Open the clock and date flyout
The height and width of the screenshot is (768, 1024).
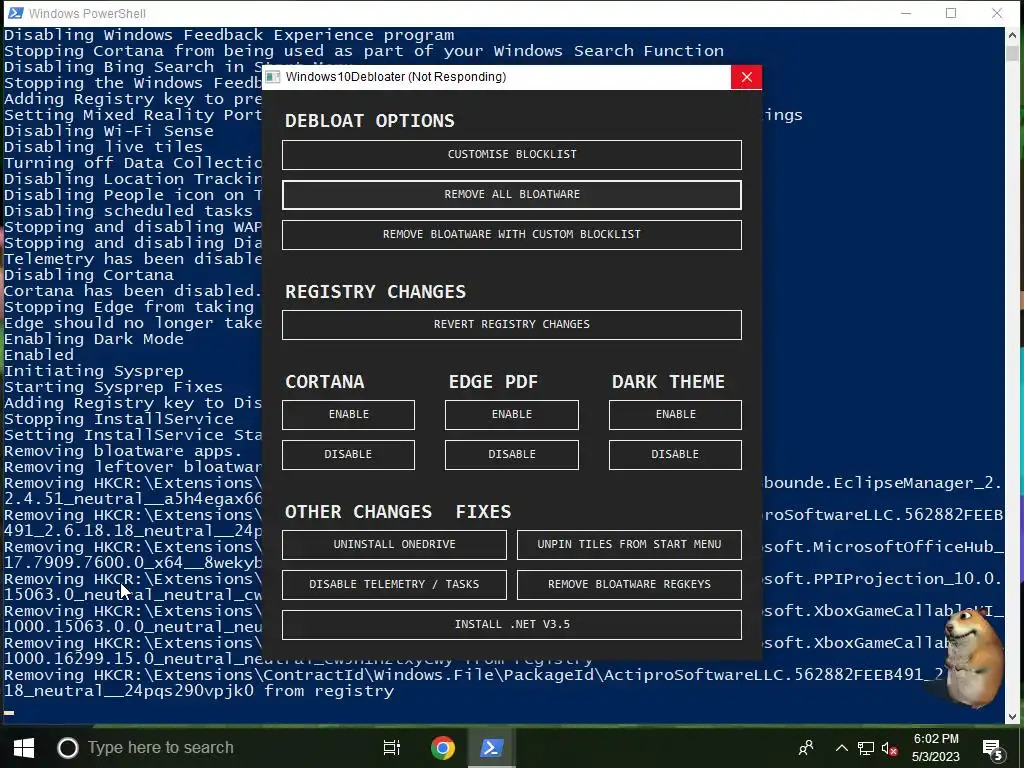point(936,748)
